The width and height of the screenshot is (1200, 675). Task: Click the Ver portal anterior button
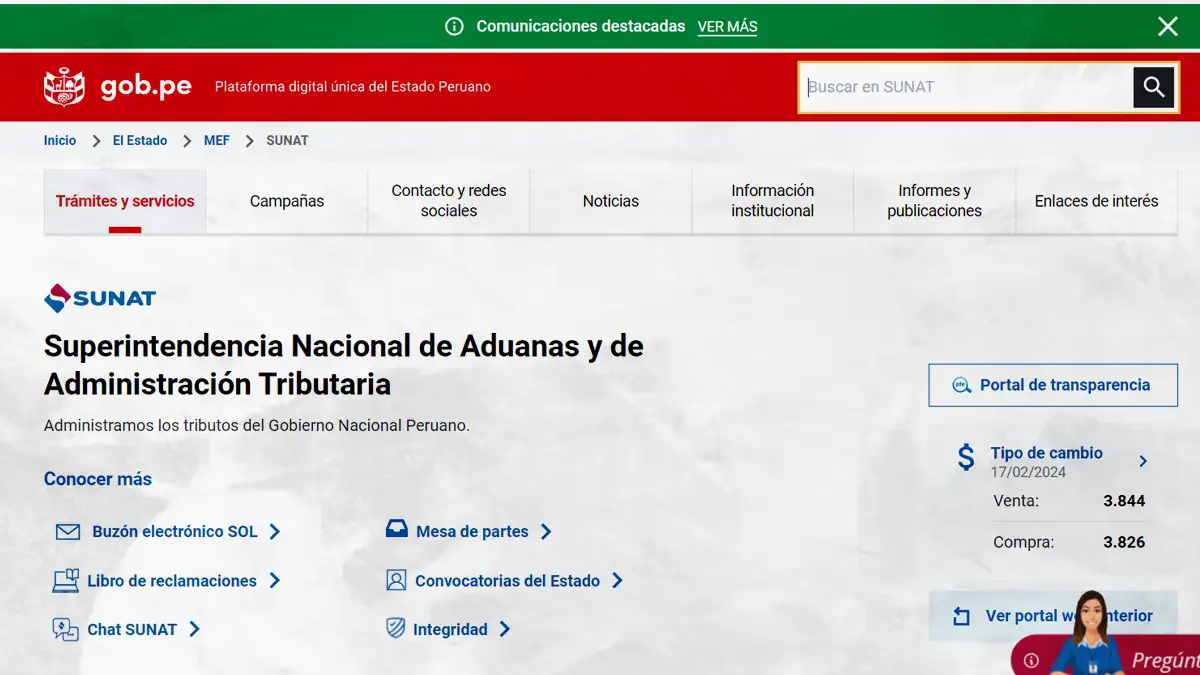tap(1053, 616)
